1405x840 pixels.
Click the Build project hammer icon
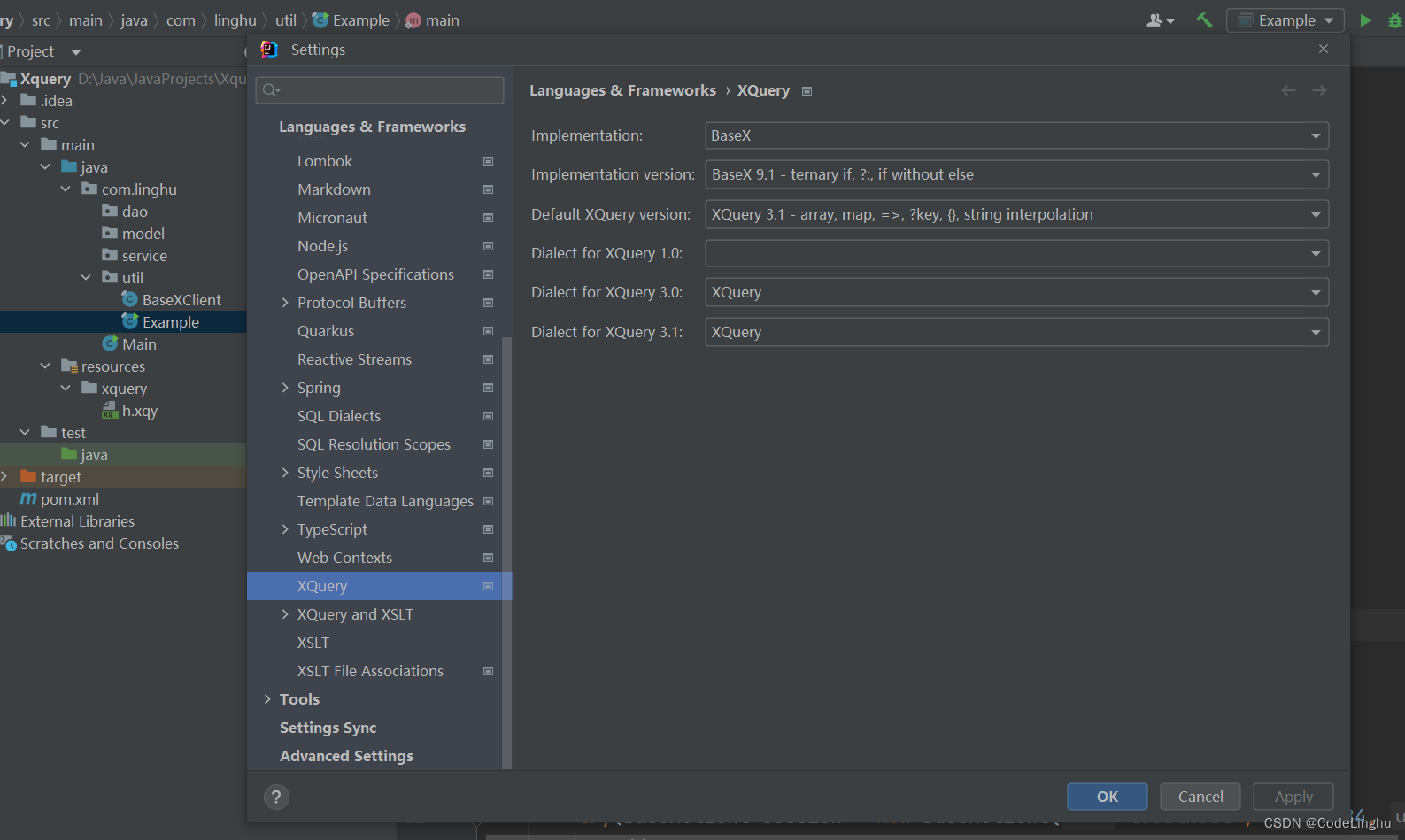pyautogui.click(x=1204, y=19)
